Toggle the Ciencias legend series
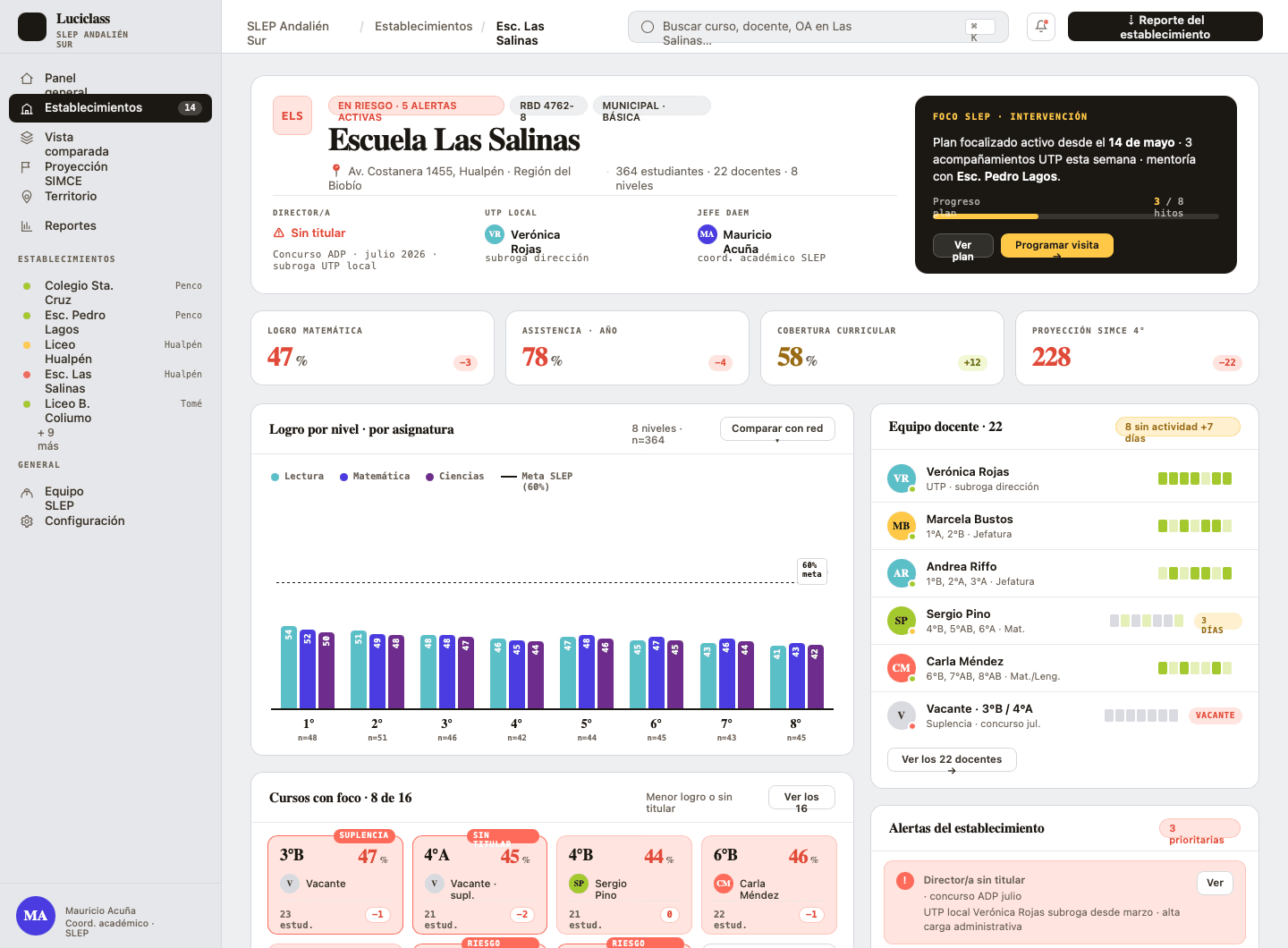This screenshot has width=1288, height=948. tap(454, 477)
